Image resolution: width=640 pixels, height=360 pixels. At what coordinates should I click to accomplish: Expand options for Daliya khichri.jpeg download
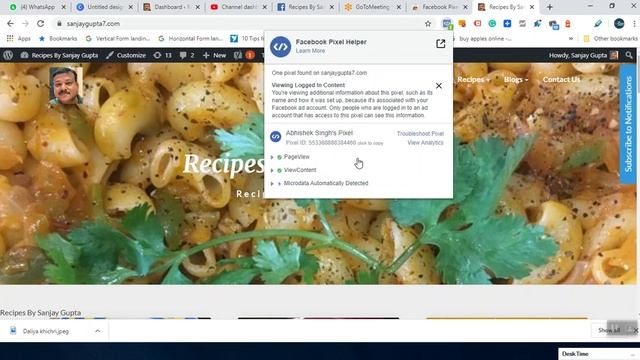[98, 331]
